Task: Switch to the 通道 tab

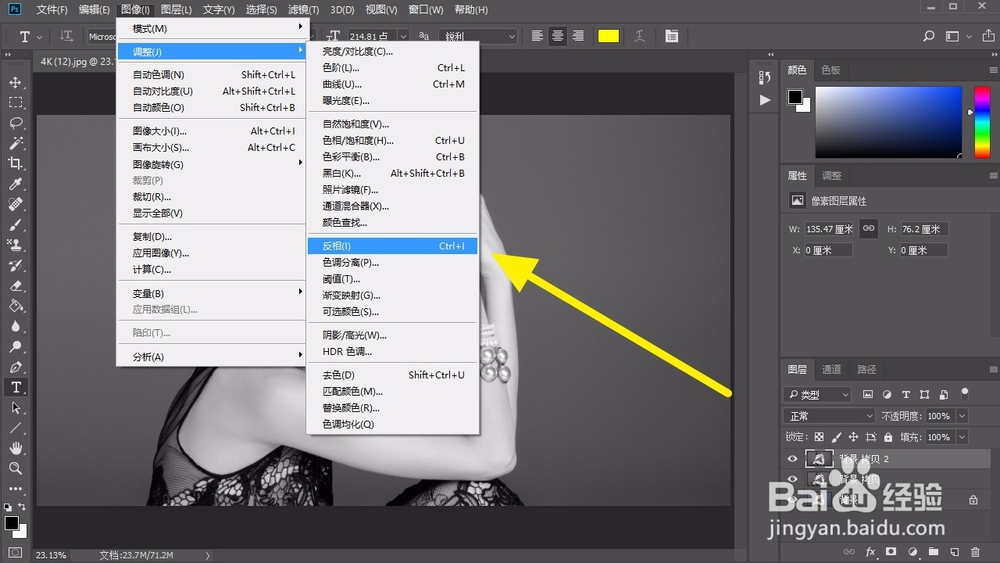Action: (831, 369)
